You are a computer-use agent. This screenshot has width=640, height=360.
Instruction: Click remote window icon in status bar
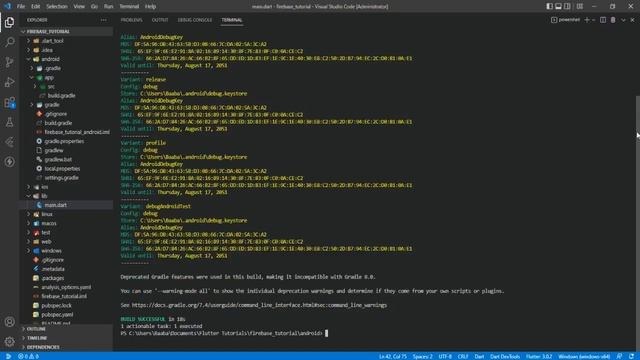click(8, 356)
